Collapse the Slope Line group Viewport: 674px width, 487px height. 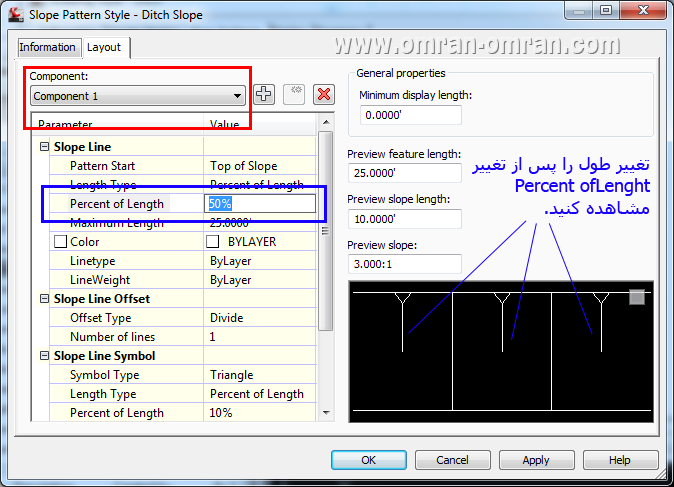coord(44,147)
